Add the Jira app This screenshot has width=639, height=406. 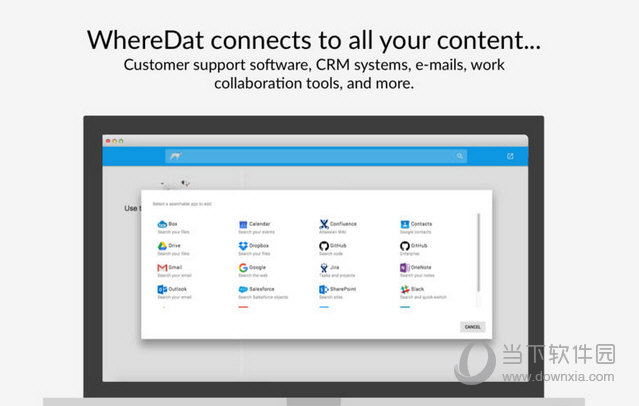(x=337, y=271)
